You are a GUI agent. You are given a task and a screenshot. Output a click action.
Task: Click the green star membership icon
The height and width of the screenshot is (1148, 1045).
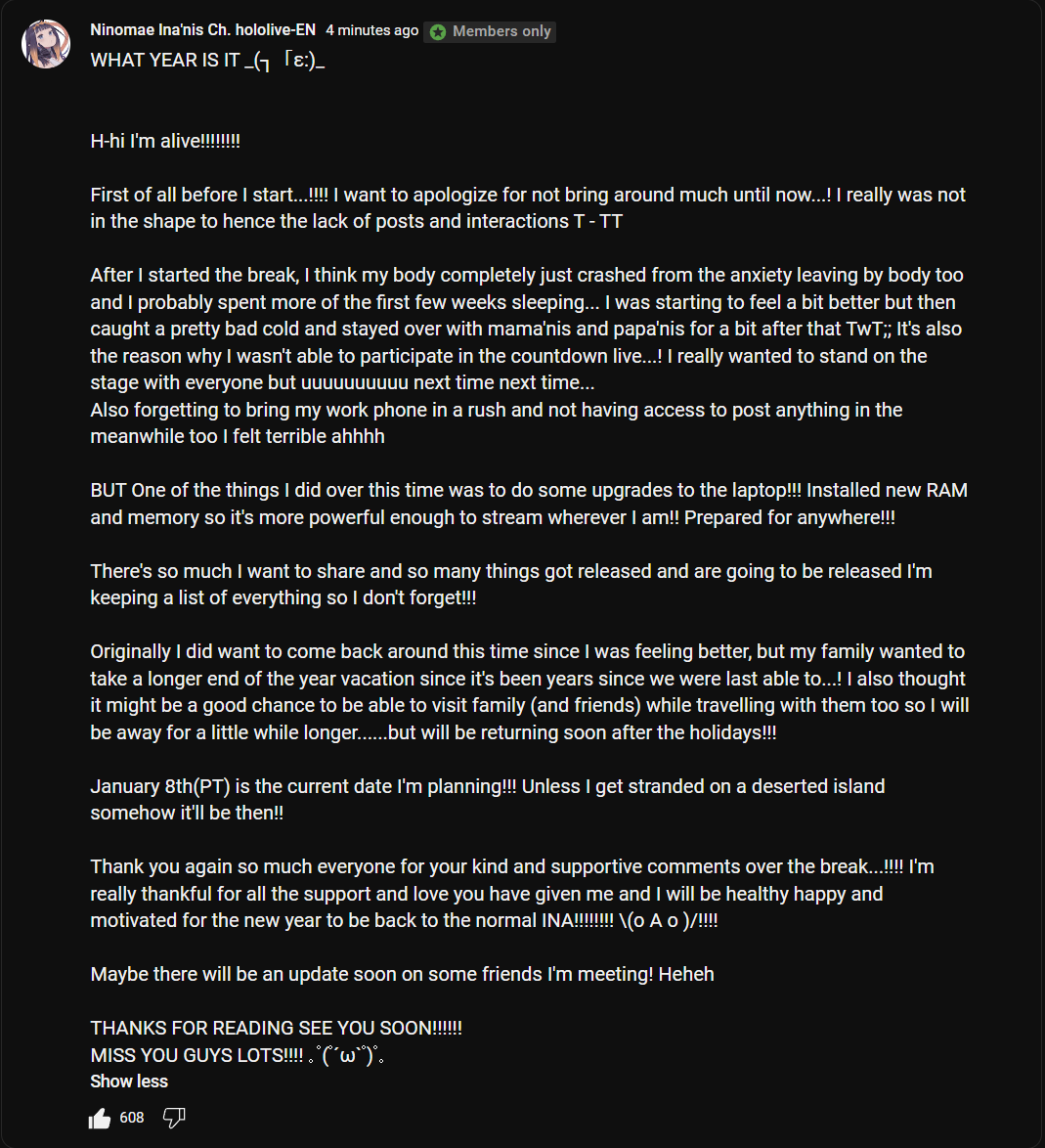tap(438, 31)
